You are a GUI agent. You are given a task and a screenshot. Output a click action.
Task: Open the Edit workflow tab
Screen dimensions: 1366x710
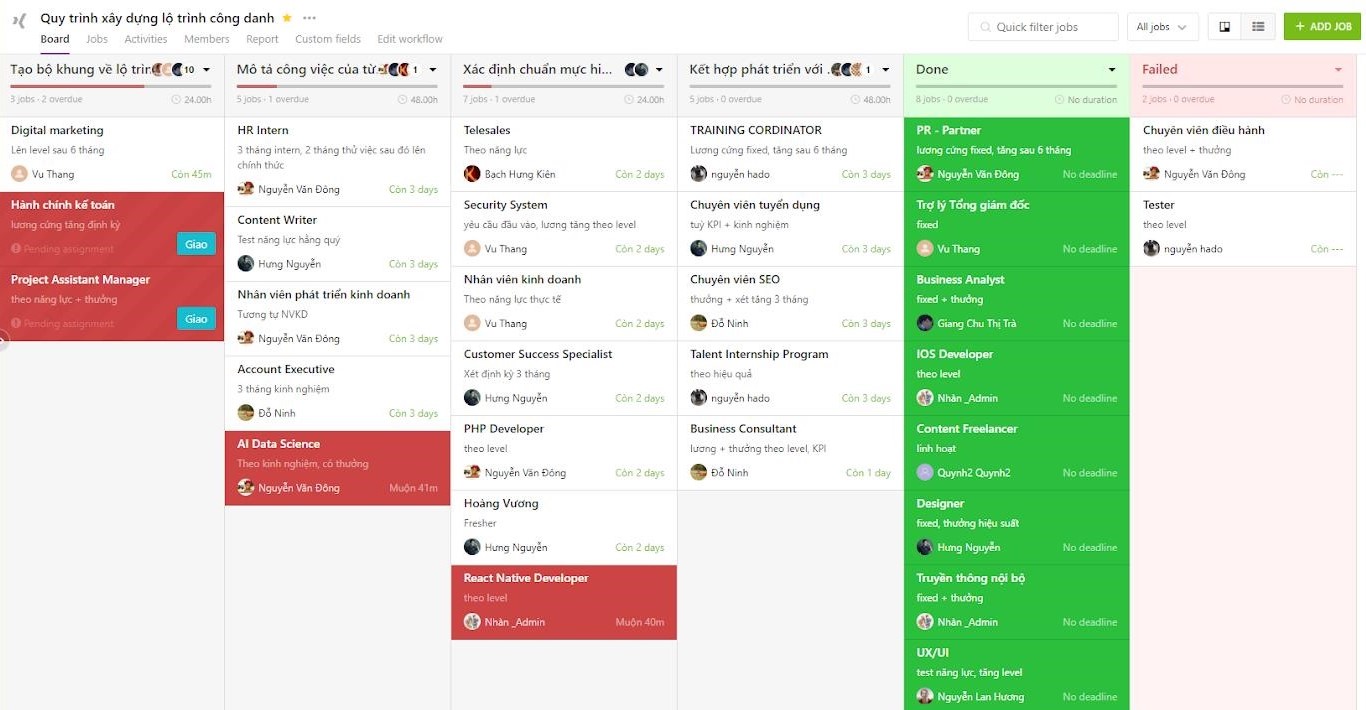point(410,39)
